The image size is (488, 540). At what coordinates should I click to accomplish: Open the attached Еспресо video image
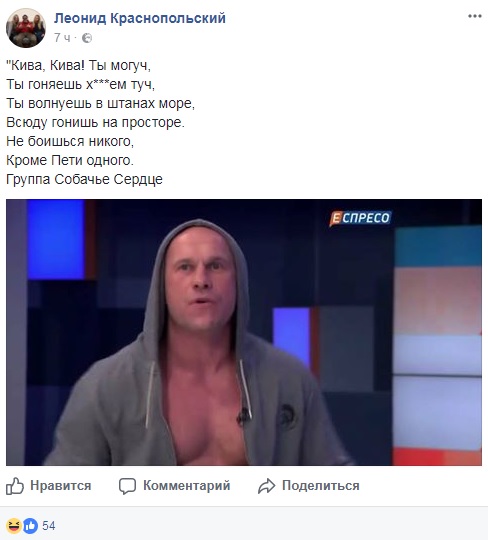pos(244,332)
